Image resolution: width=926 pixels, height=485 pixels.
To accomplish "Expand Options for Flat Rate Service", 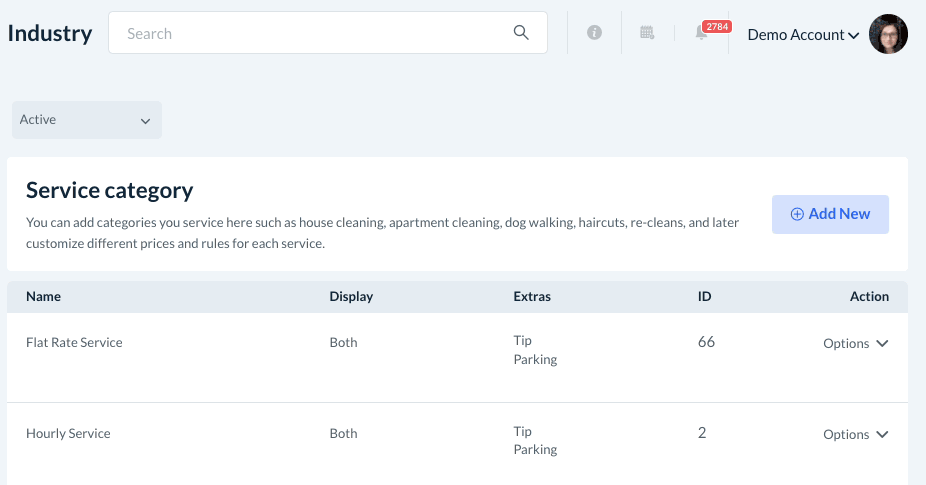I will [855, 343].
